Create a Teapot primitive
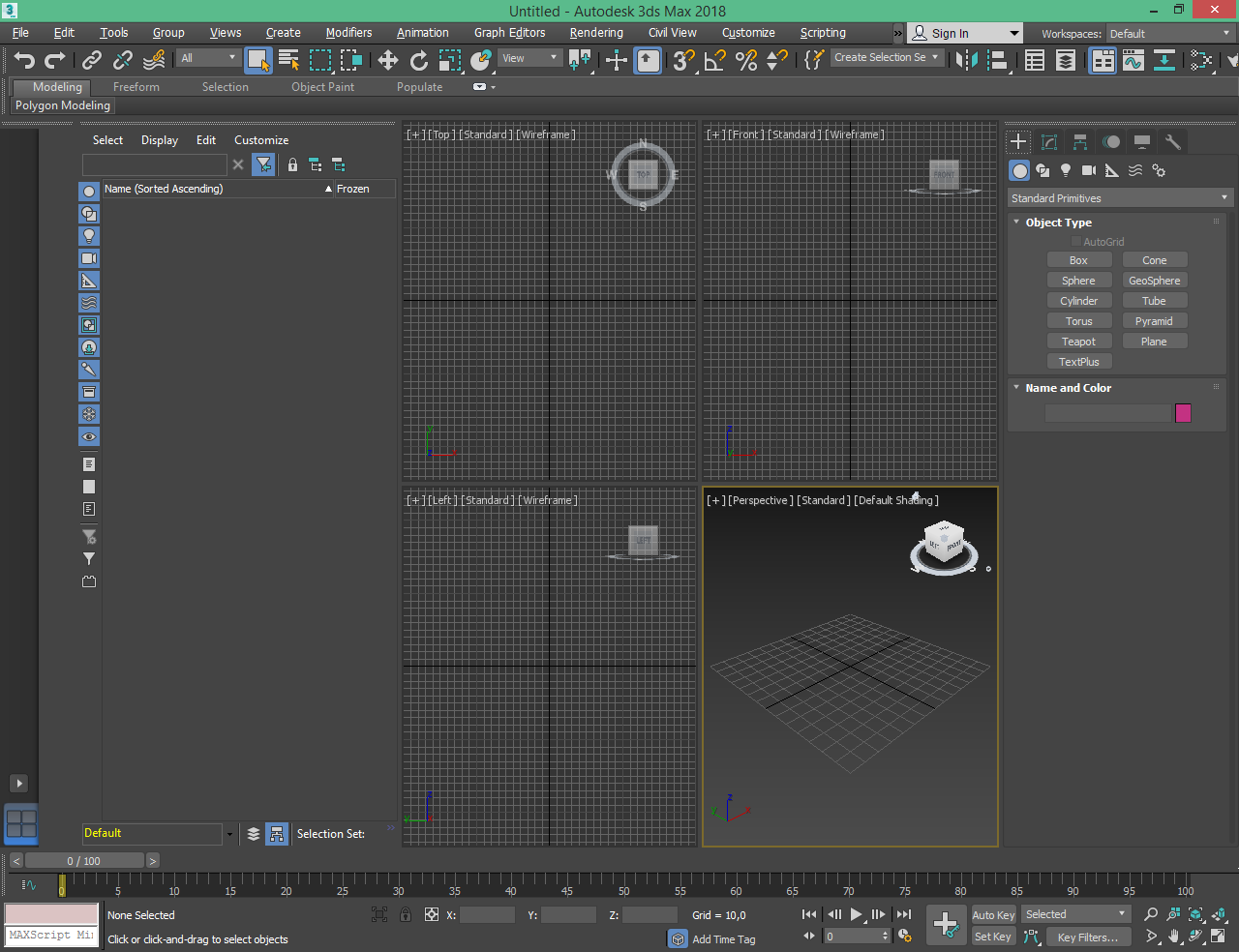Screen dimensions: 1239x952 [x=1078, y=342]
